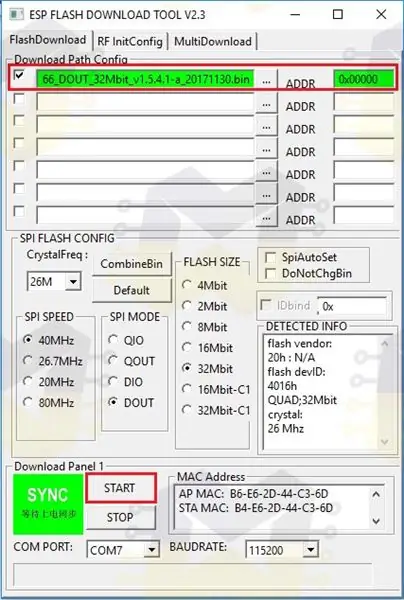Close the ESP Flash Download Tool window
The image size is (404, 600).
click(x=381, y=15)
